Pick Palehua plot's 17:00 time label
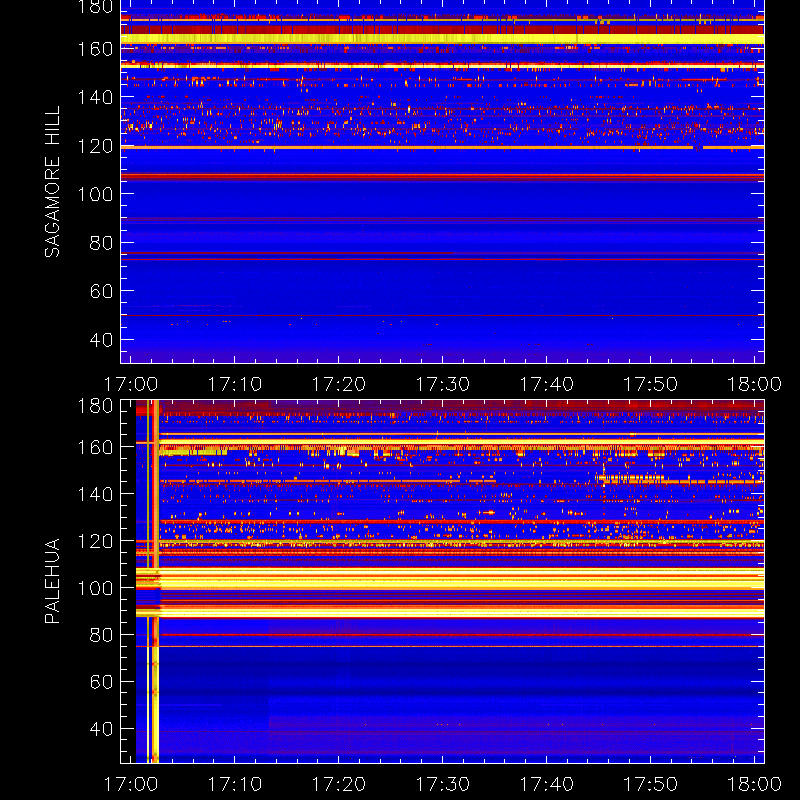This screenshot has width=800, height=800. click(x=131, y=784)
